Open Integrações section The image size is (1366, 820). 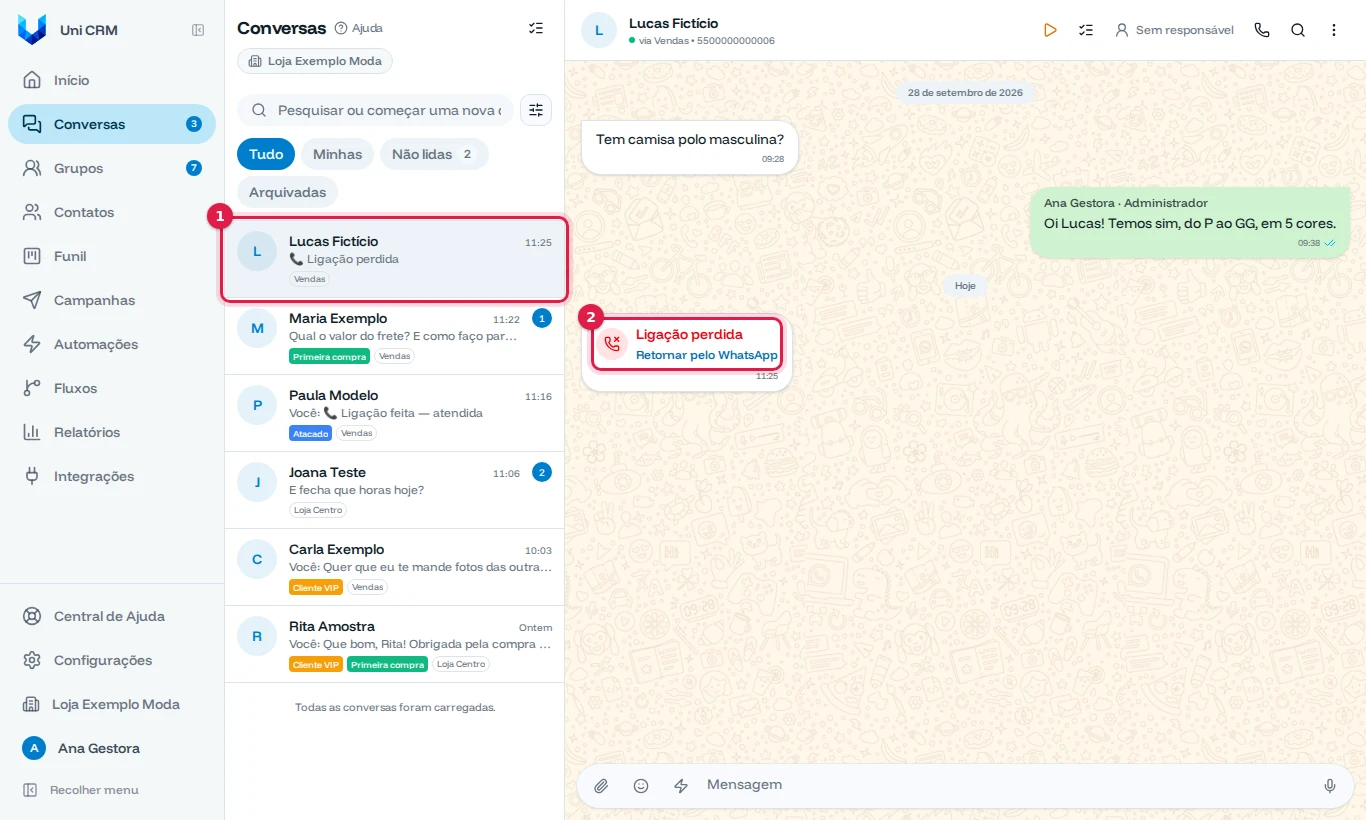tap(112, 476)
